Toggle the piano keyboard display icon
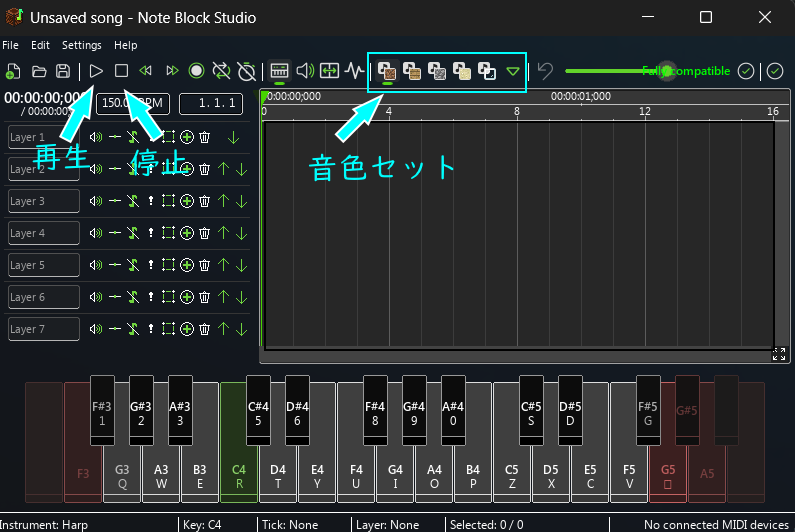Image resolution: width=795 pixels, height=532 pixels. (279, 70)
